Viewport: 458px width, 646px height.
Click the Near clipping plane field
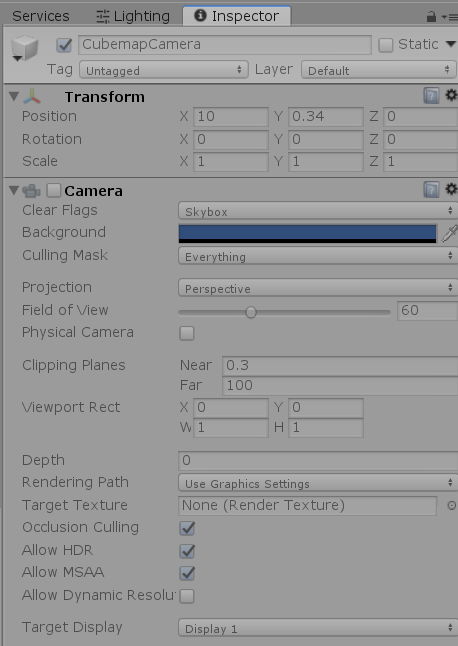coord(340,365)
